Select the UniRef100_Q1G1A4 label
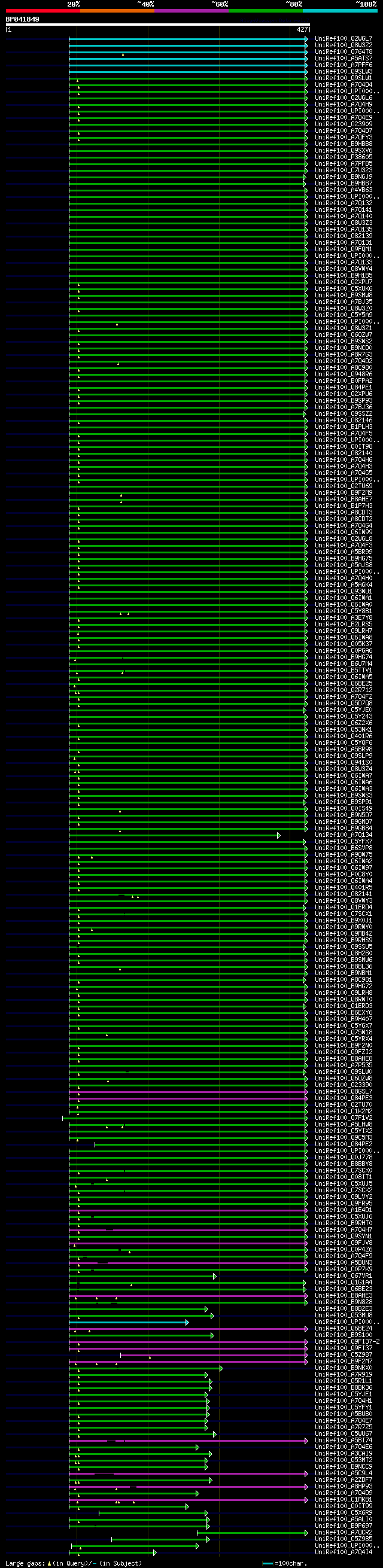Image resolution: width=383 pixels, height=1568 pixels. (x=344, y=1283)
